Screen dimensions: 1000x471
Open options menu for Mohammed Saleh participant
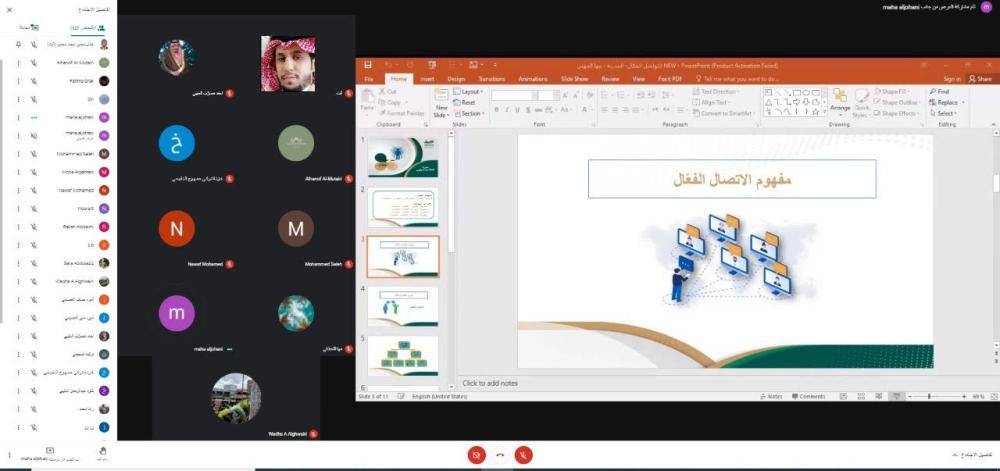17,154
